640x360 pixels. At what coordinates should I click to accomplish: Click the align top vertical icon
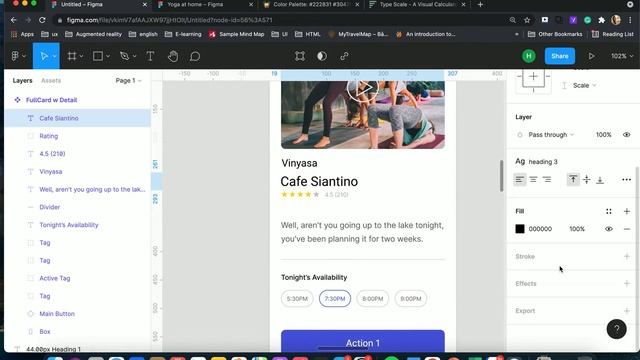[573, 180]
